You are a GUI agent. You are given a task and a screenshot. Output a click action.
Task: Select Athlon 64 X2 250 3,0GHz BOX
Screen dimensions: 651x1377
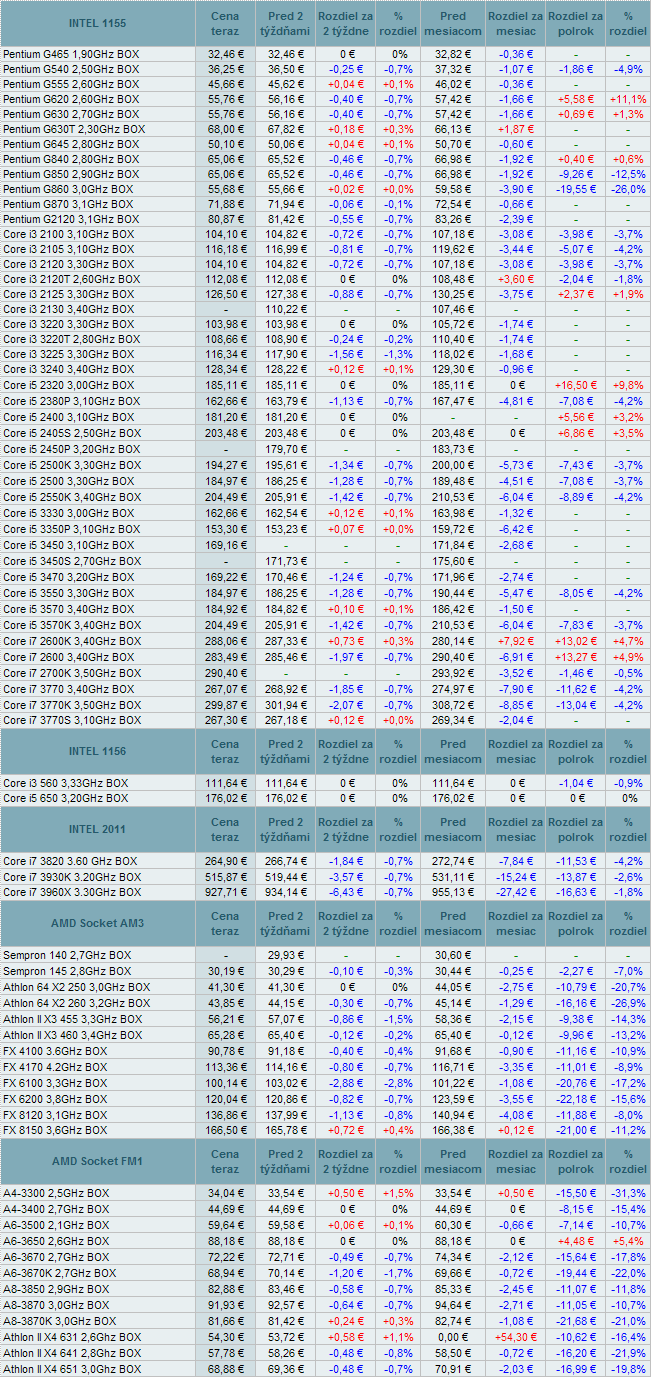pos(76,986)
